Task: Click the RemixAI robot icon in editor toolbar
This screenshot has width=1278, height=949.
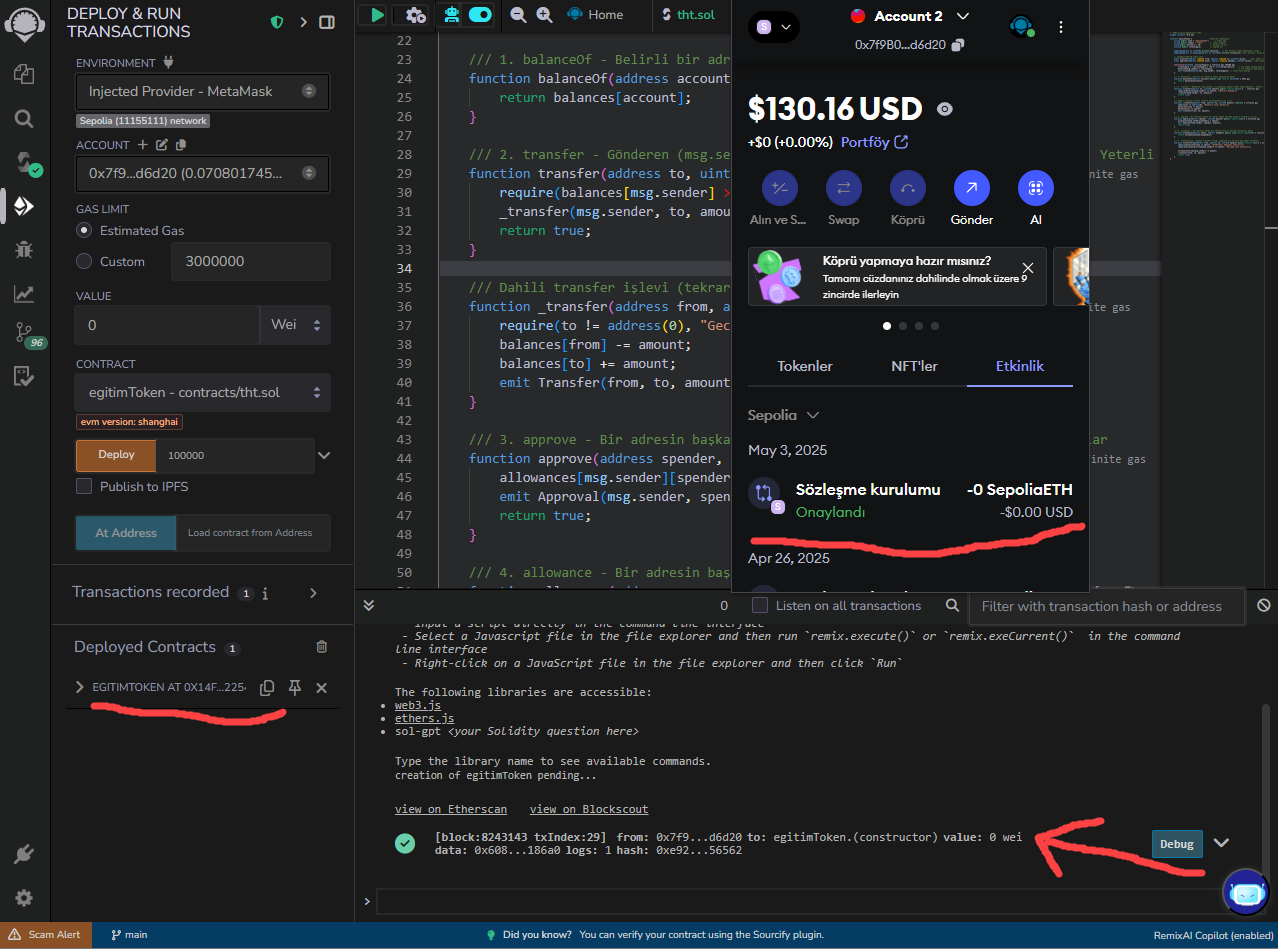Action: (451, 15)
